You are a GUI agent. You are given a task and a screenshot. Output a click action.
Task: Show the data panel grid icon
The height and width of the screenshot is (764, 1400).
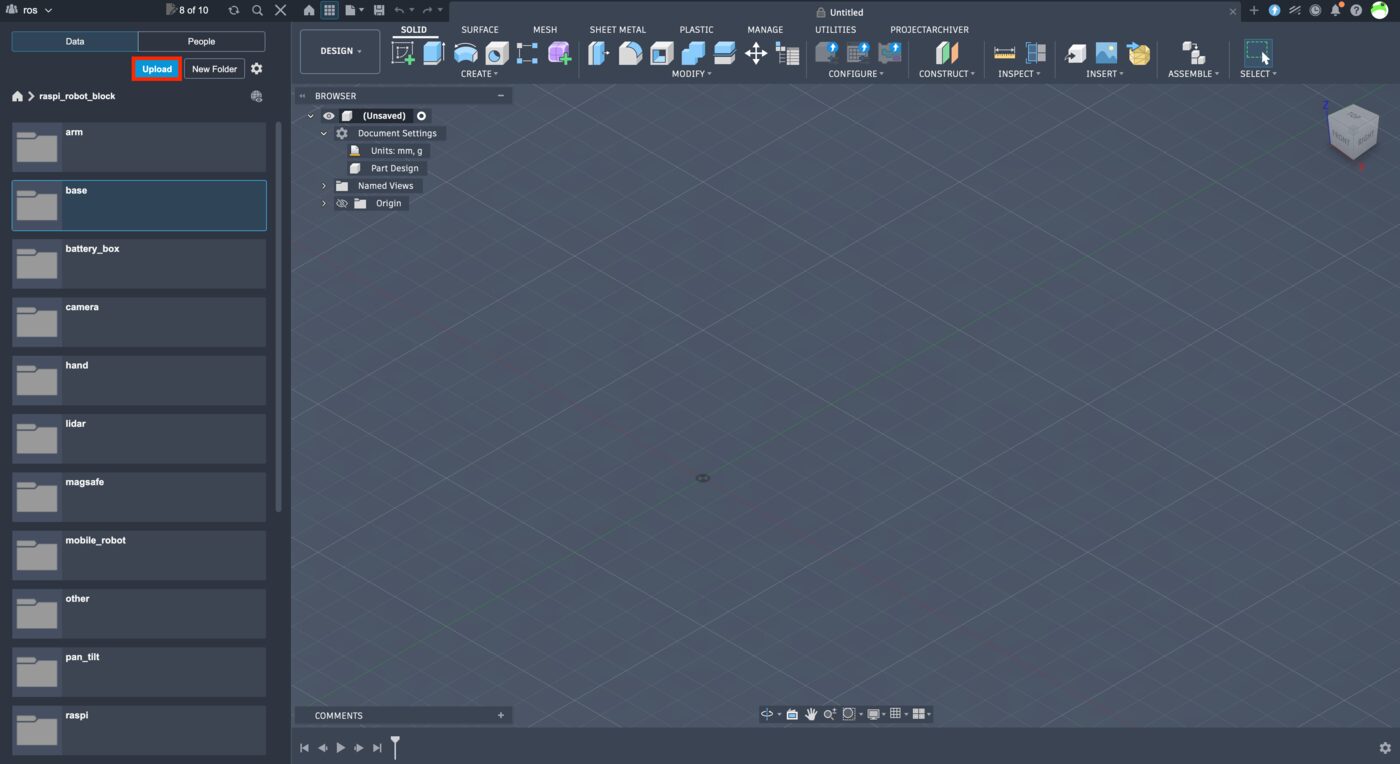coord(329,10)
